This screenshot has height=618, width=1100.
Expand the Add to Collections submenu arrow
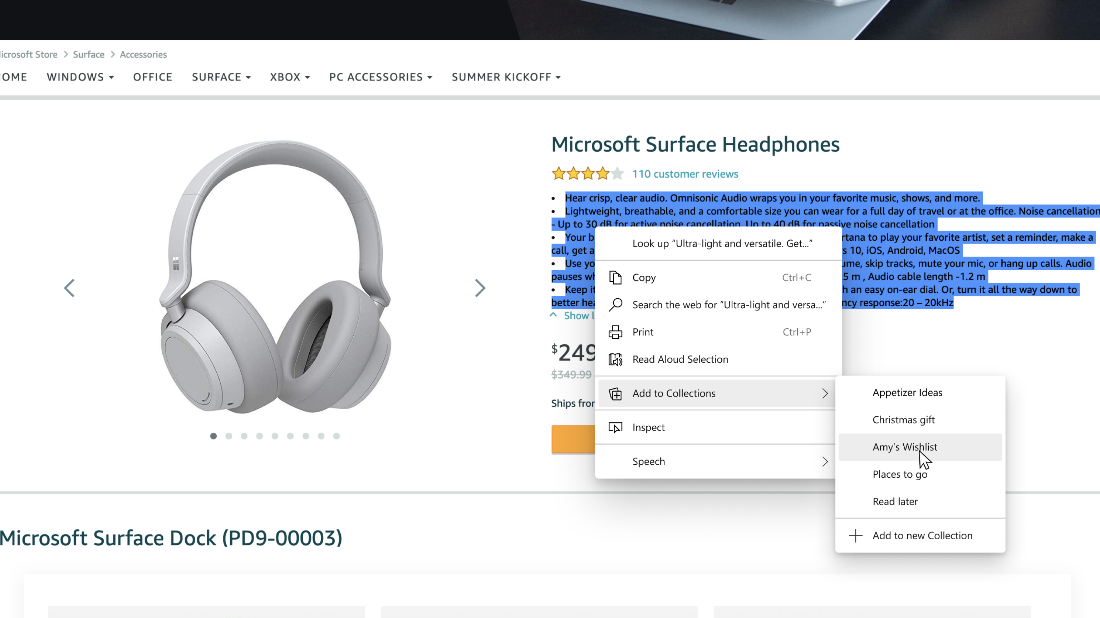(825, 394)
